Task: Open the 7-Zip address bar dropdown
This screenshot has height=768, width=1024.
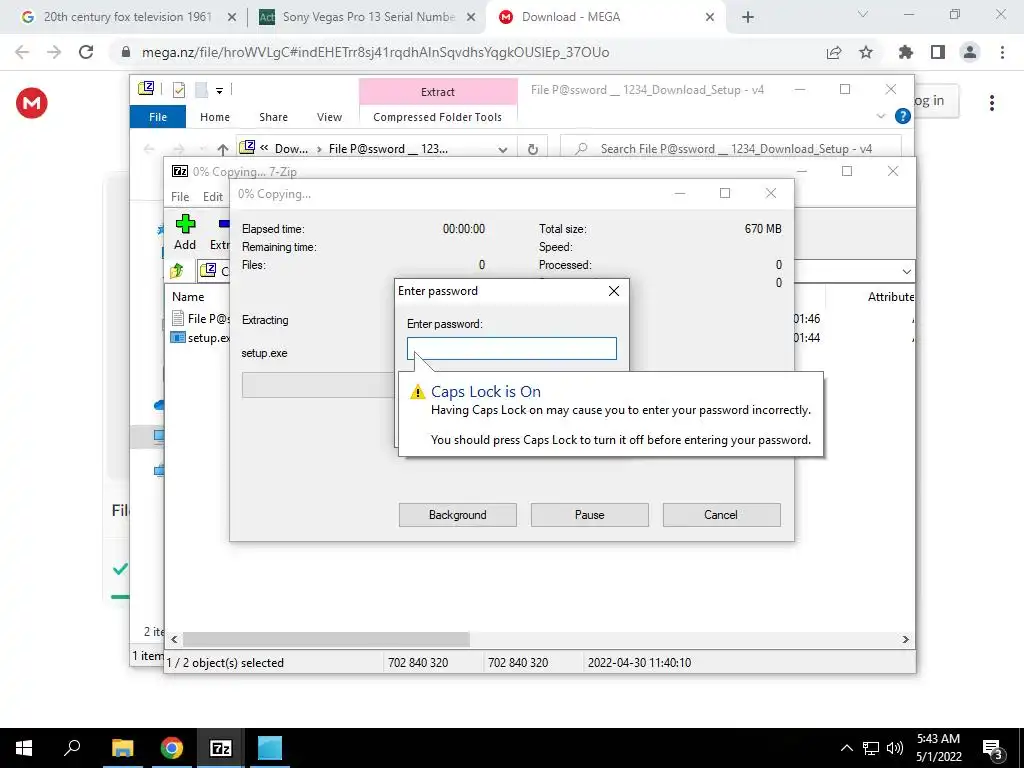Action: 906,271
